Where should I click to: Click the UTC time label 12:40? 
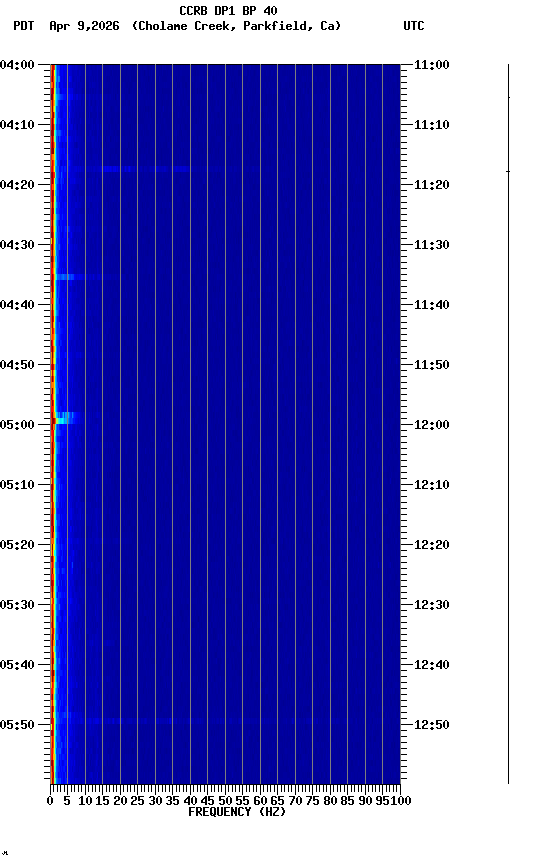(x=431, y=665)
